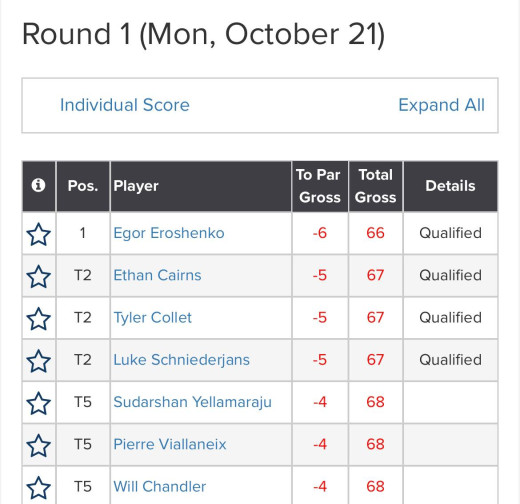This screenshot has height=504, width=520.
Task: Click the star beside Pierre Viallaneix
Action: tap(39, 446)
